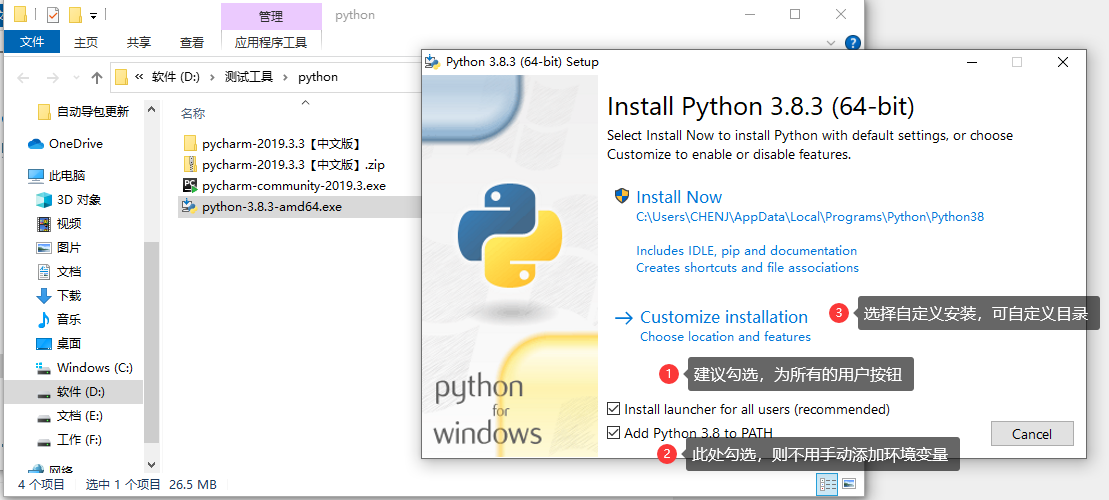1109x500 pixels.
Task: Expand breadcrumb arrow after 软件 (D:)
Action: click(x=213, y=77)
